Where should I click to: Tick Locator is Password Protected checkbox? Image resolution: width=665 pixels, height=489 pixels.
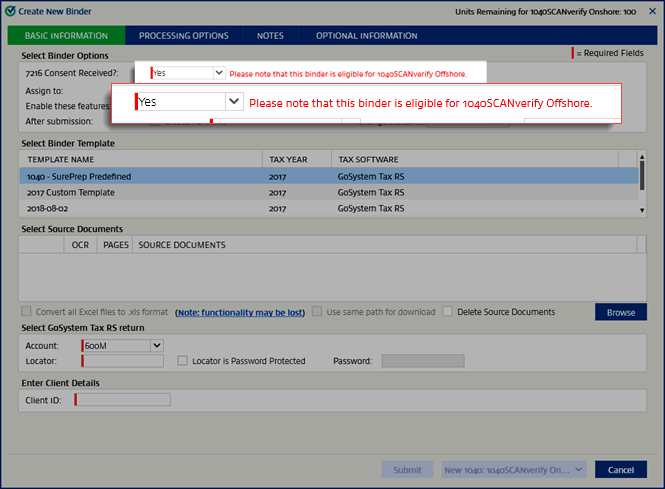(183, 361)
